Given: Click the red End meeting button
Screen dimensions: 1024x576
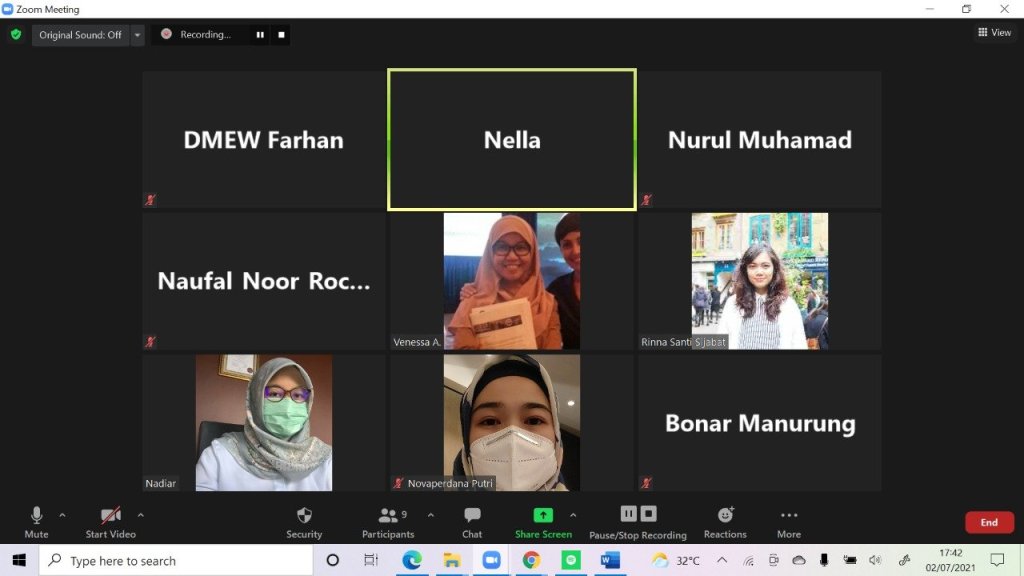Looking at the screenshot, I should coord(988,522).
